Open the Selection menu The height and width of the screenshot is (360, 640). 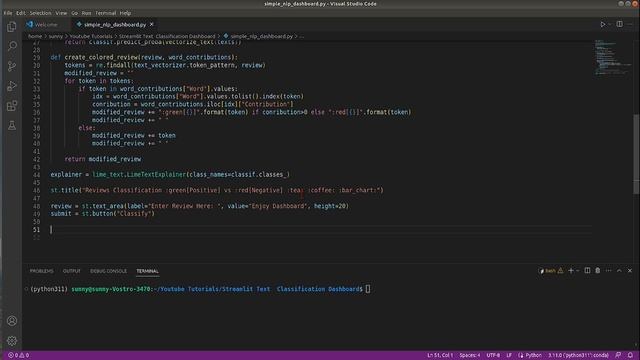point(40,13)
